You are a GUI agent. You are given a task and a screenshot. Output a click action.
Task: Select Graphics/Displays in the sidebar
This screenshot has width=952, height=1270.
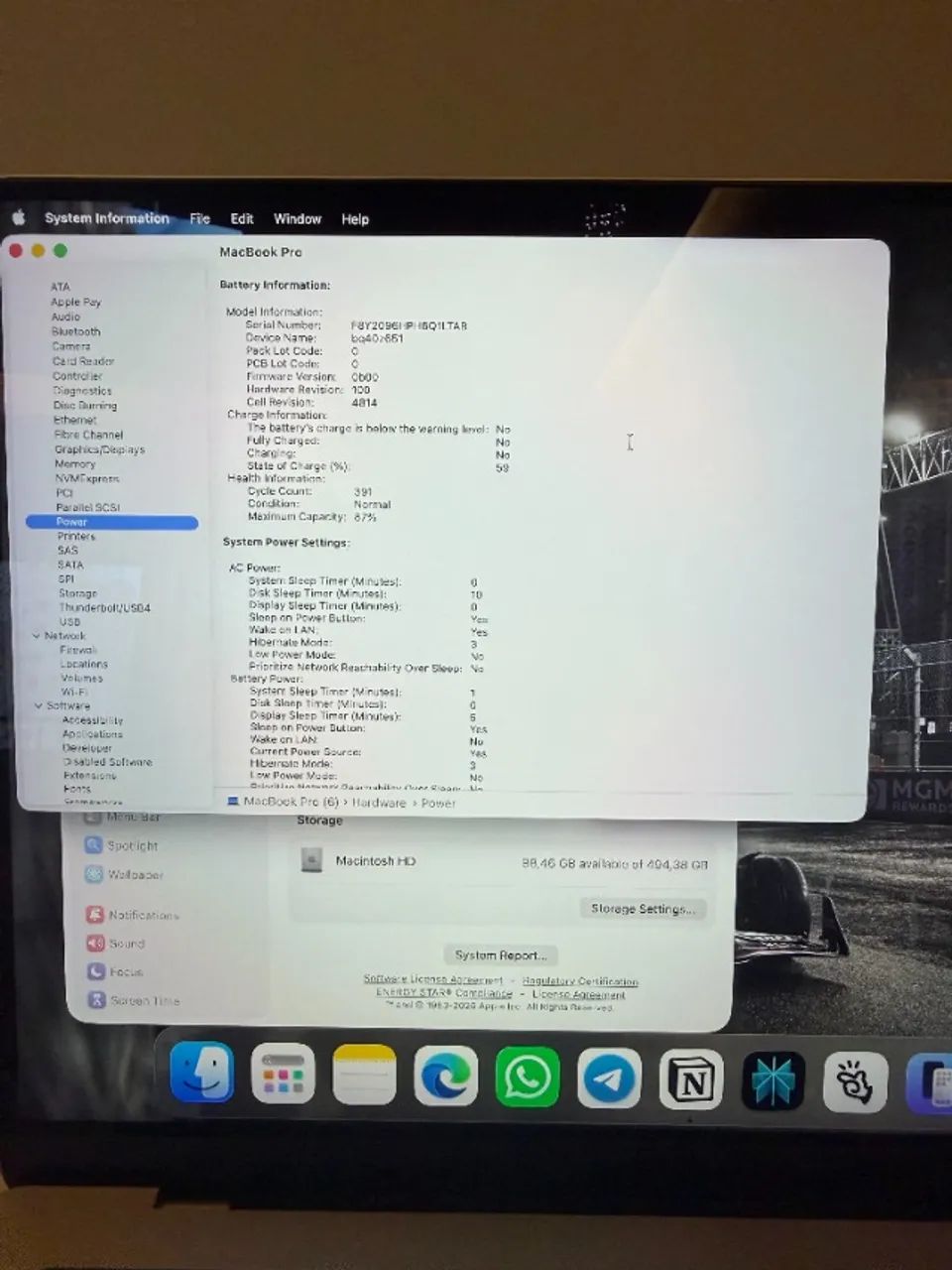(x=99, y=449)
